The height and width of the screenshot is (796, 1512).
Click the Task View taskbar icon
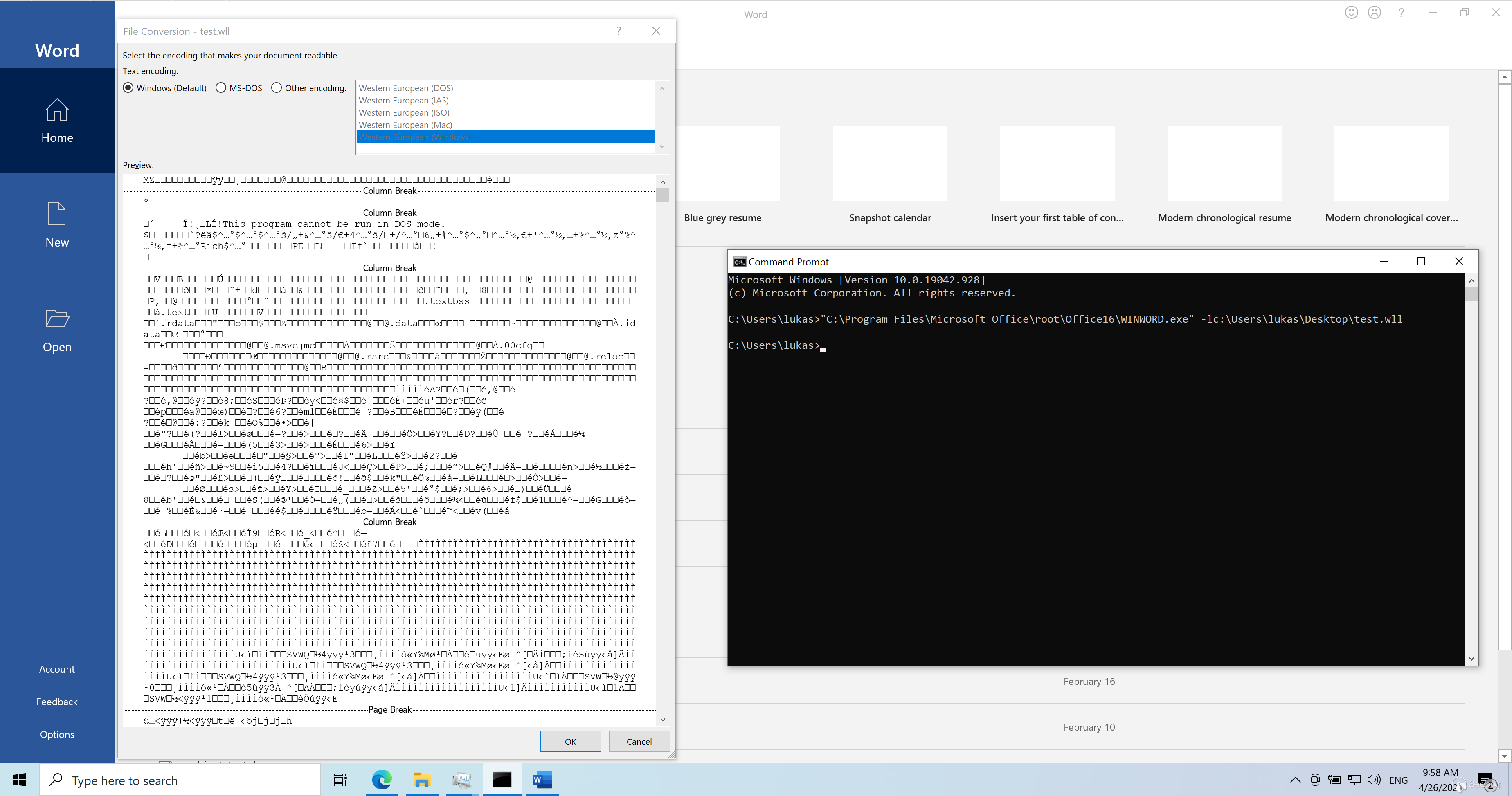click(340, 780)
